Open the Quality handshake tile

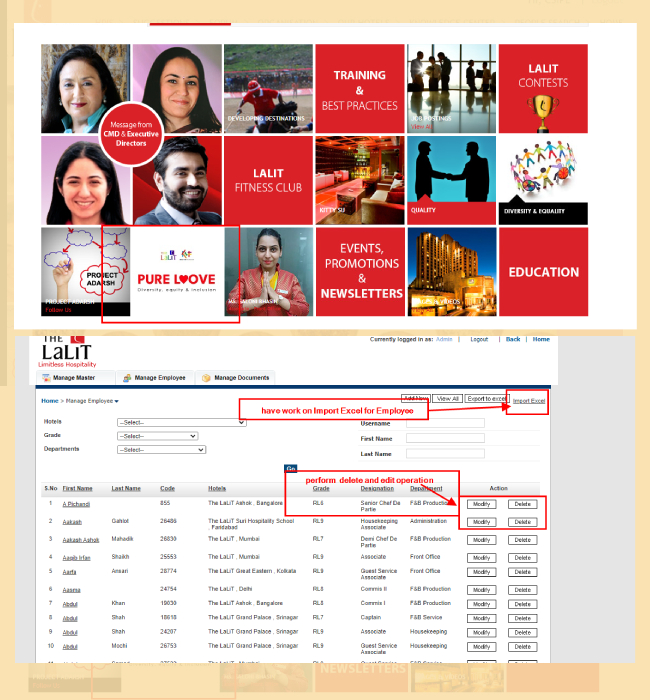(451, 180)
